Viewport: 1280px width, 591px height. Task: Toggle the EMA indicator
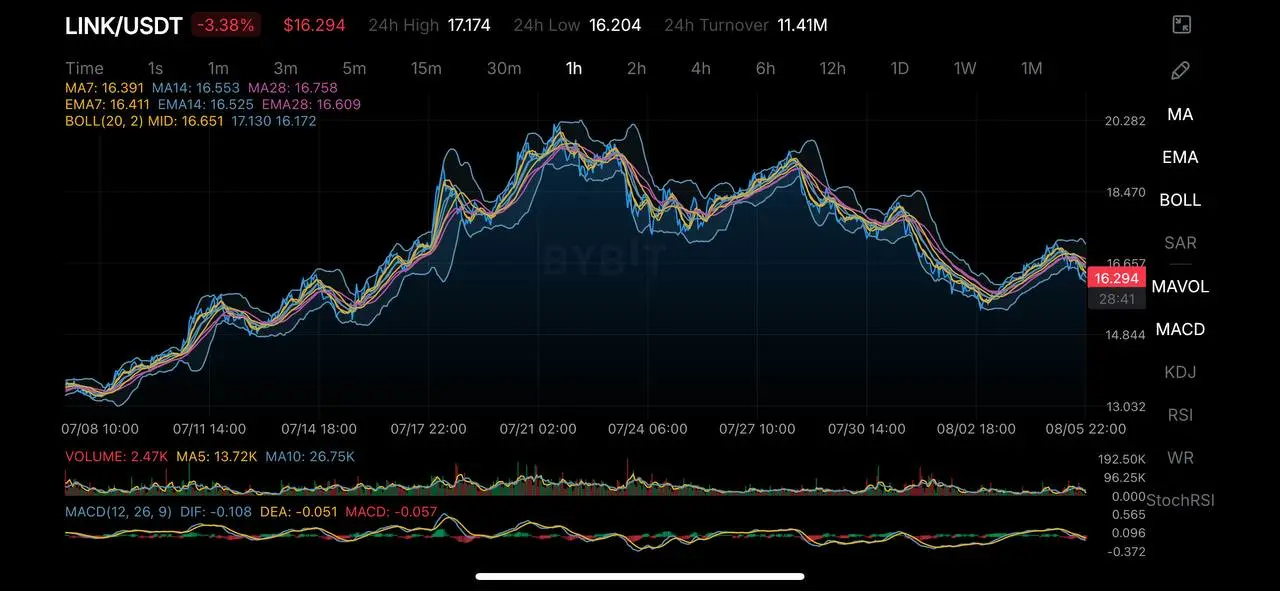point(1180,157)
